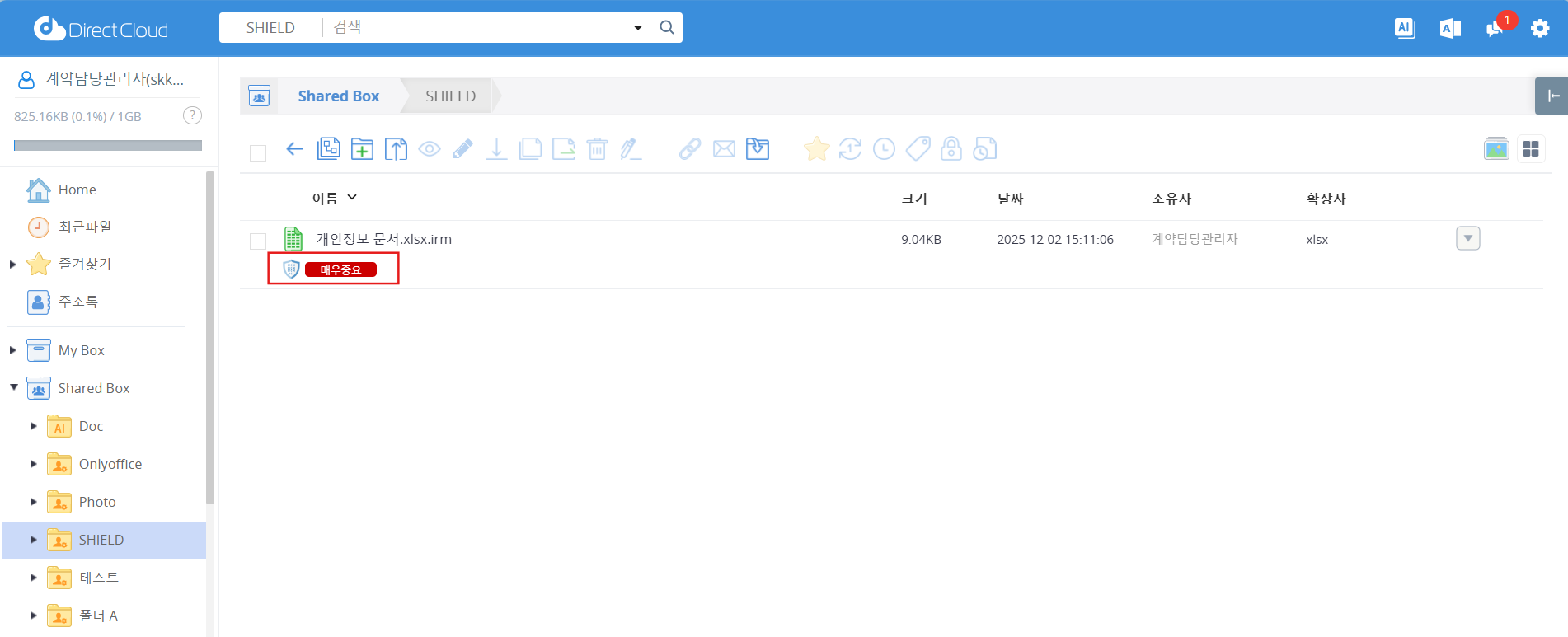
Task: Go back with the left arrow icon
Action: [294, 149]
